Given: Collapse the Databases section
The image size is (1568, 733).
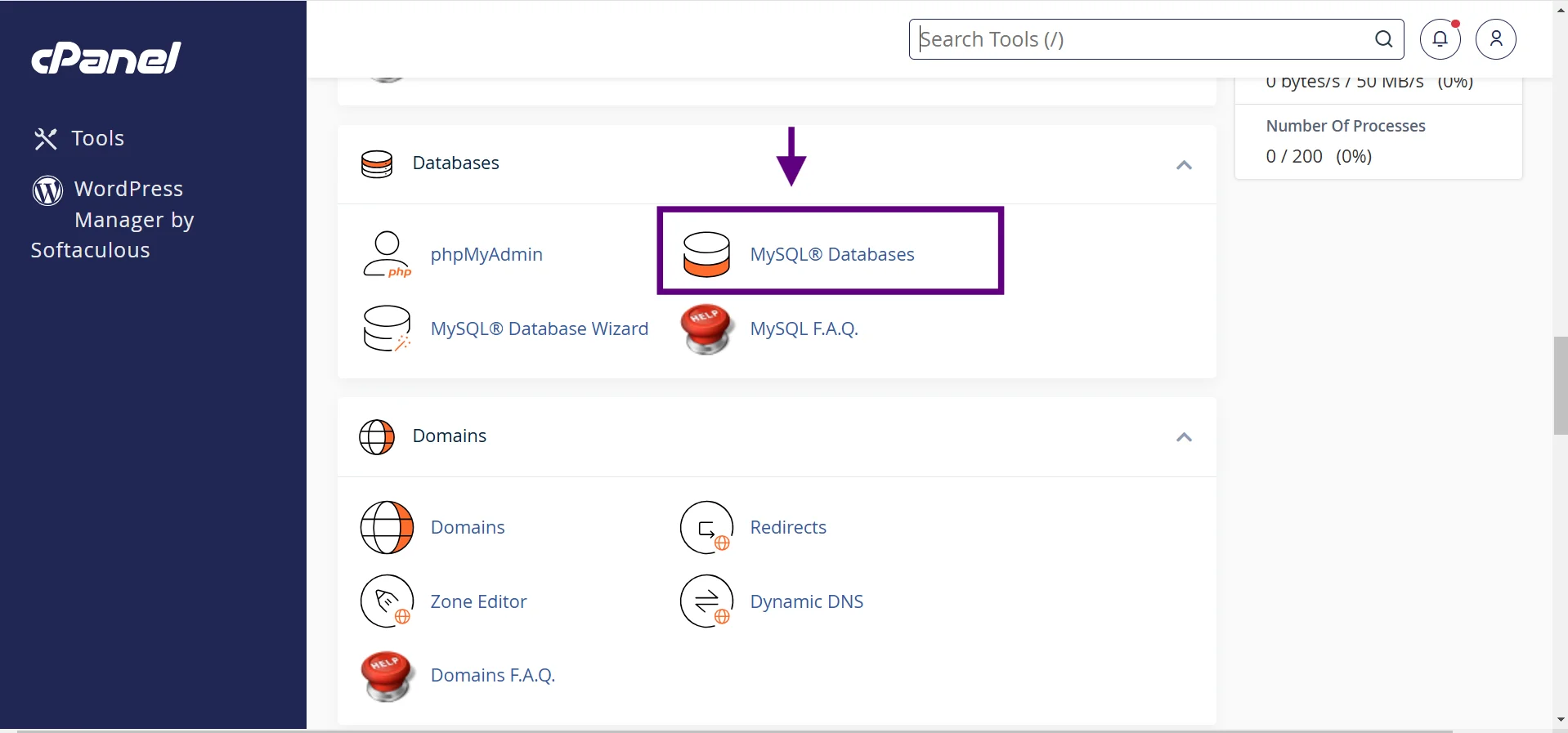Looking at the screenshot, I should [x=1184, y=165].
